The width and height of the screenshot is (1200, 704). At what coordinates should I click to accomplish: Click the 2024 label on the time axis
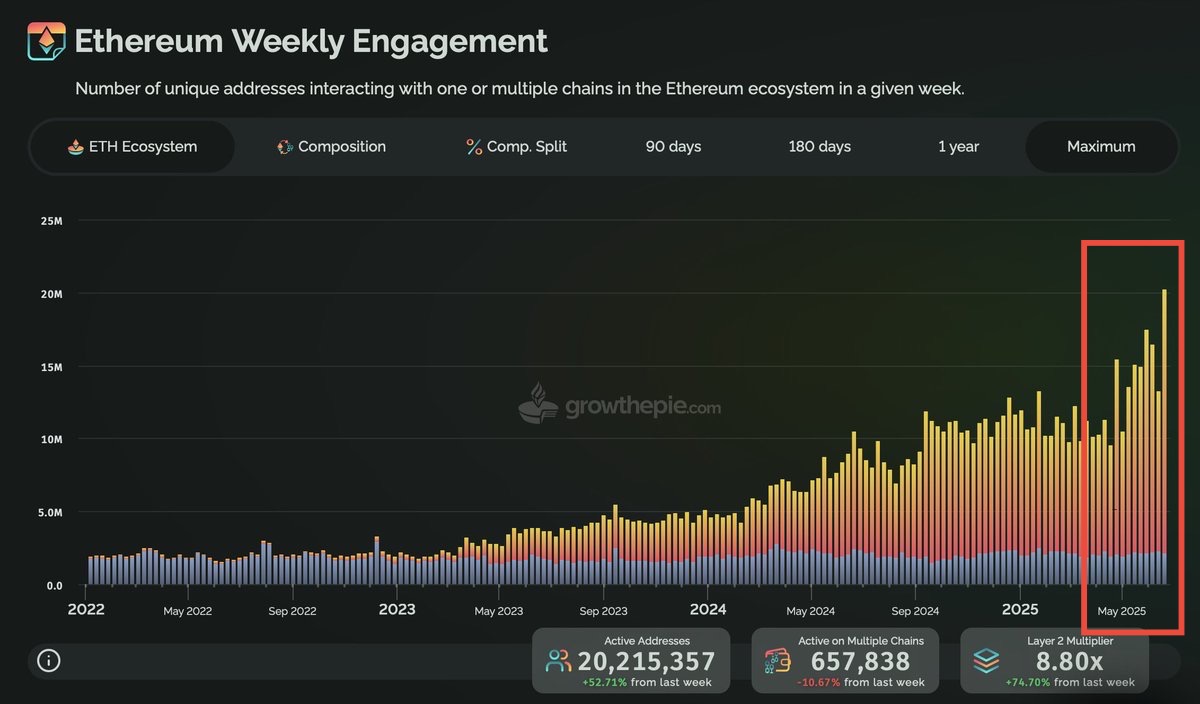708,608
